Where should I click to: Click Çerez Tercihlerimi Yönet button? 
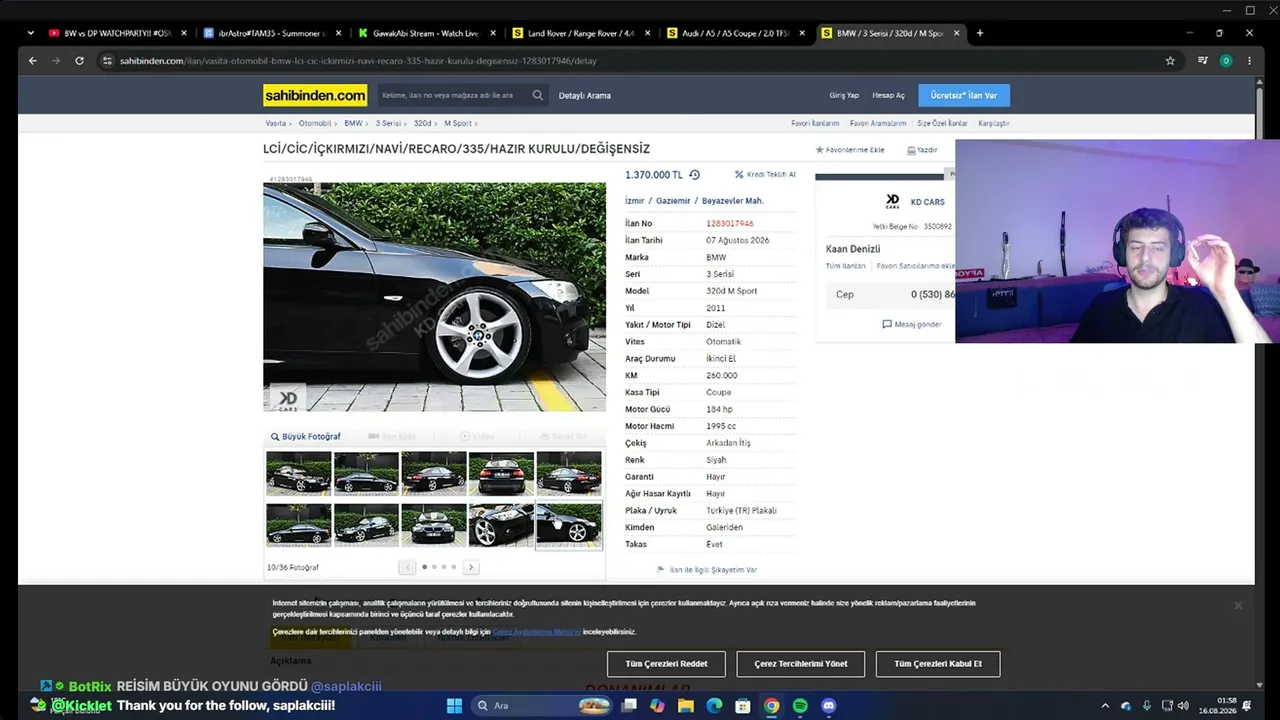(800, 664)
